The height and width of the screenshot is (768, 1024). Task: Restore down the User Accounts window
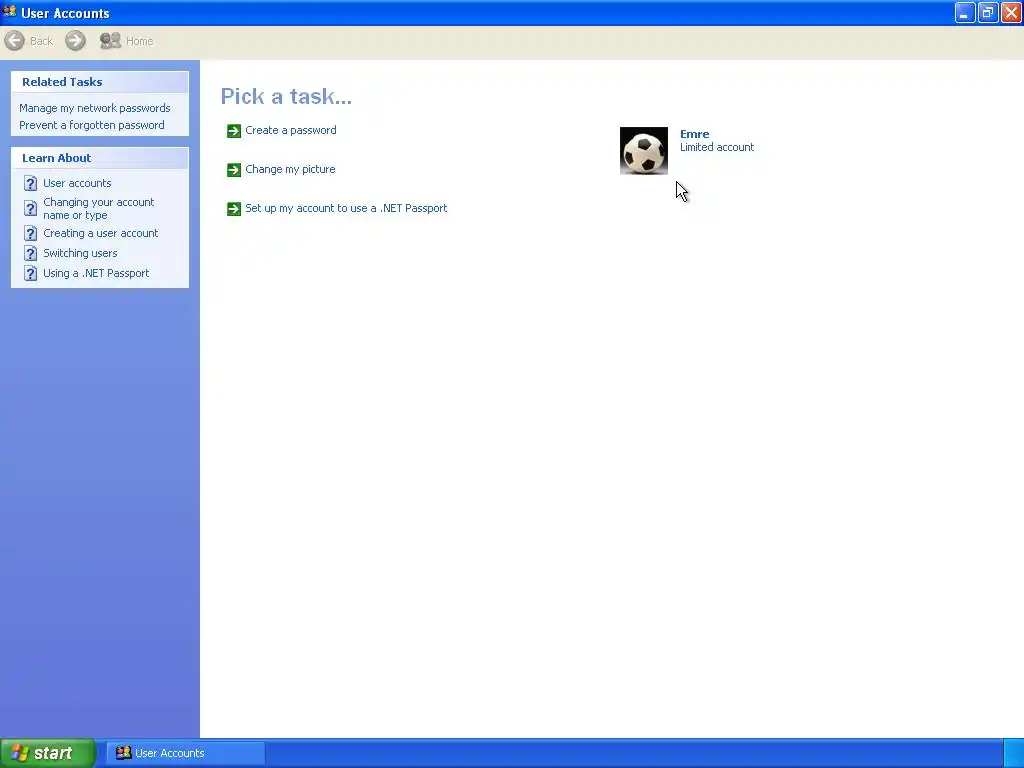pyautogui.click(x=988, y=12)
